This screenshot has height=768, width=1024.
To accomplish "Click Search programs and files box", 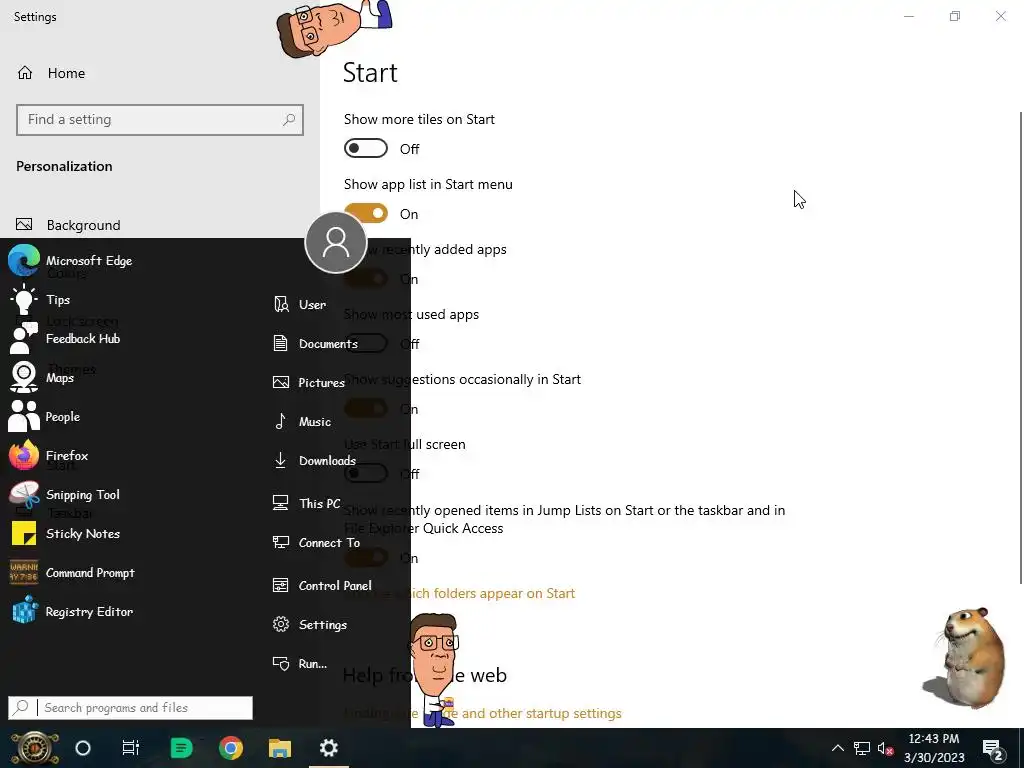I will tap(131, 708).
